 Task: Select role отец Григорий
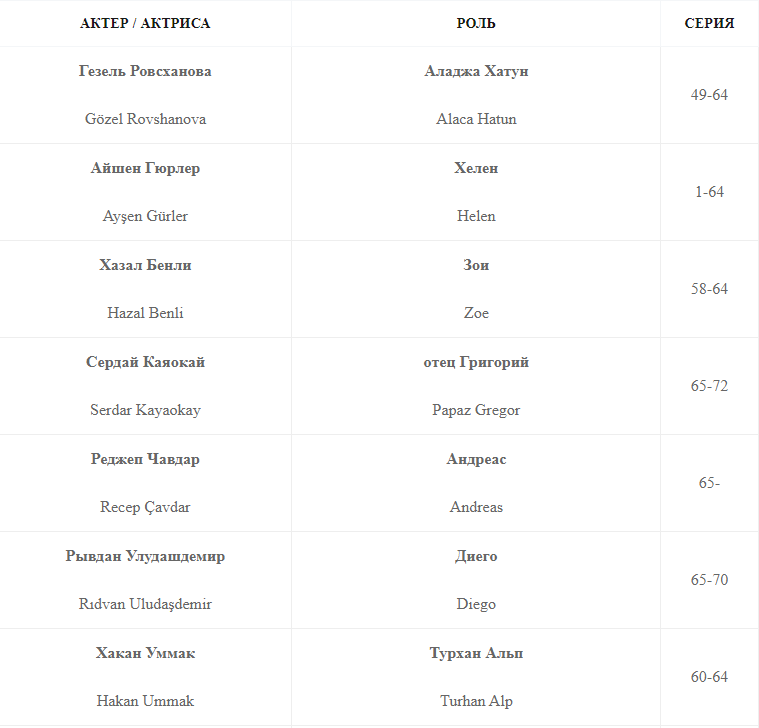[476, 362]
